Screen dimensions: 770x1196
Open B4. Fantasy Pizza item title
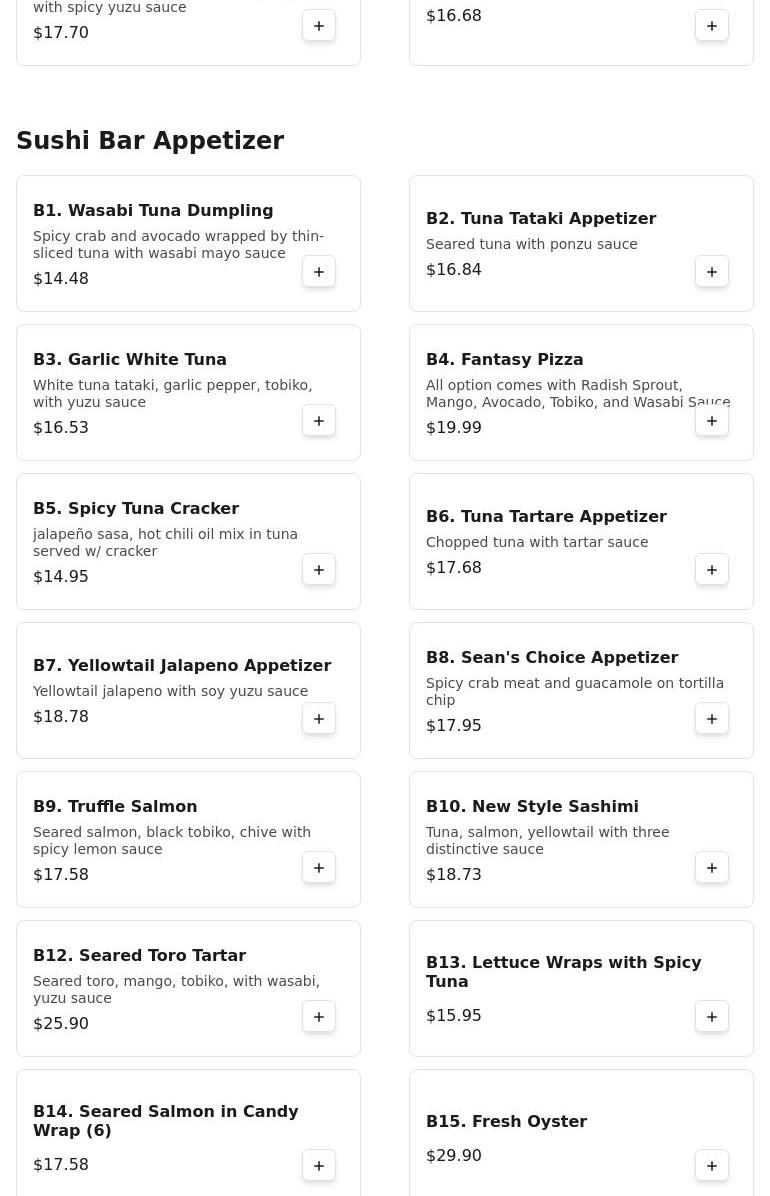(504, 359)
